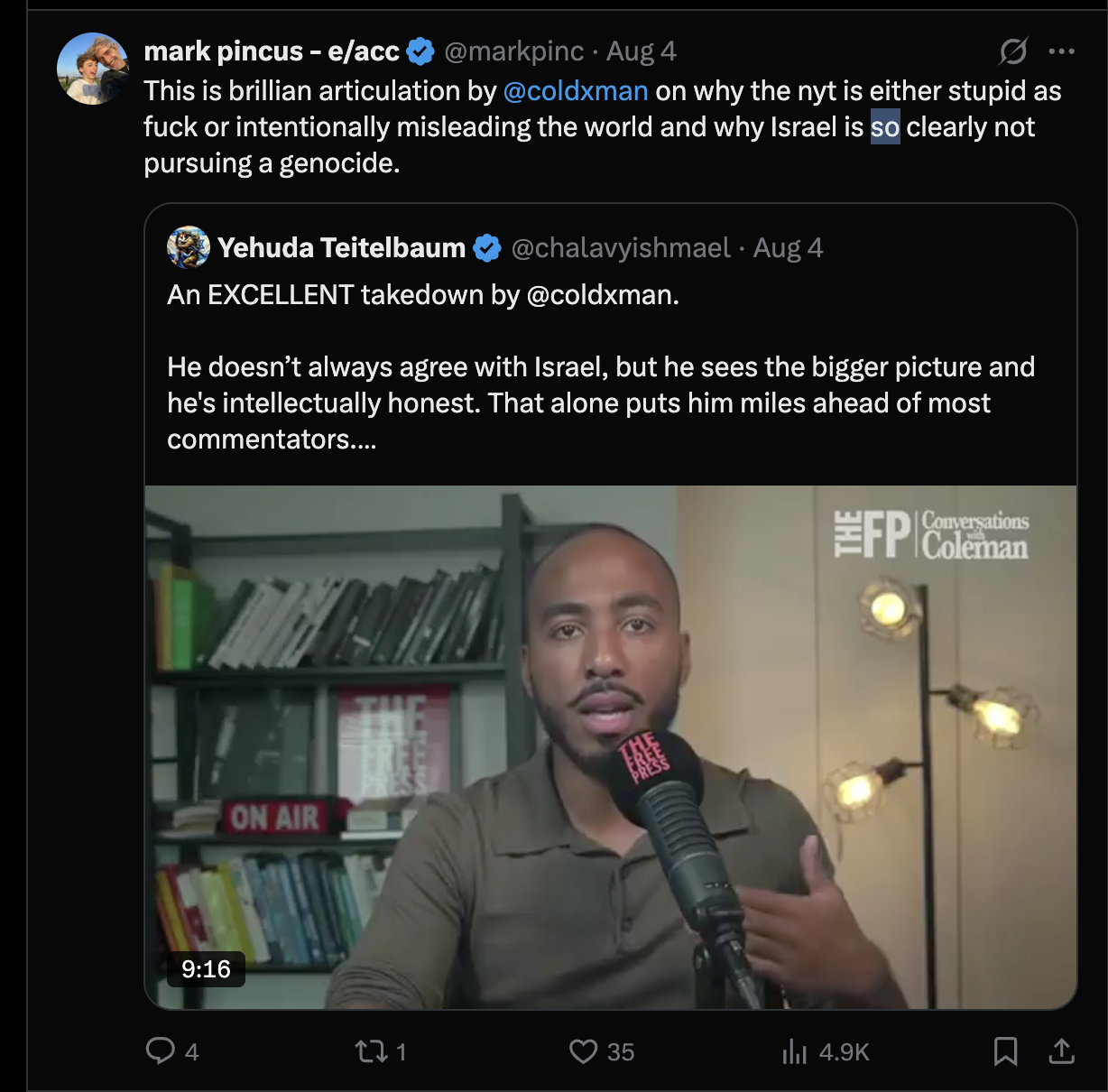Open mark pincus profile avatar
This screenshot has width=1108, height=1092.
point(93,69)
